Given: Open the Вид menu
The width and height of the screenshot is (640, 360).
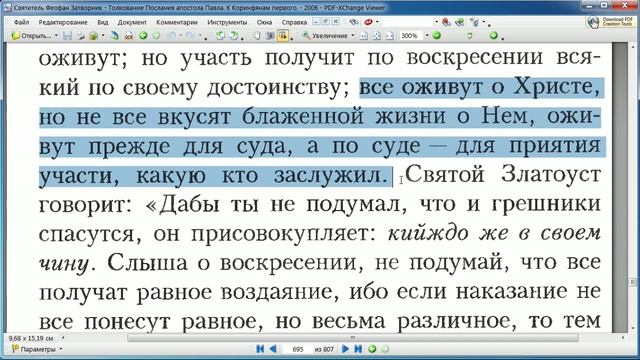Looking at the screenshot, I should [x=102, y=22].
